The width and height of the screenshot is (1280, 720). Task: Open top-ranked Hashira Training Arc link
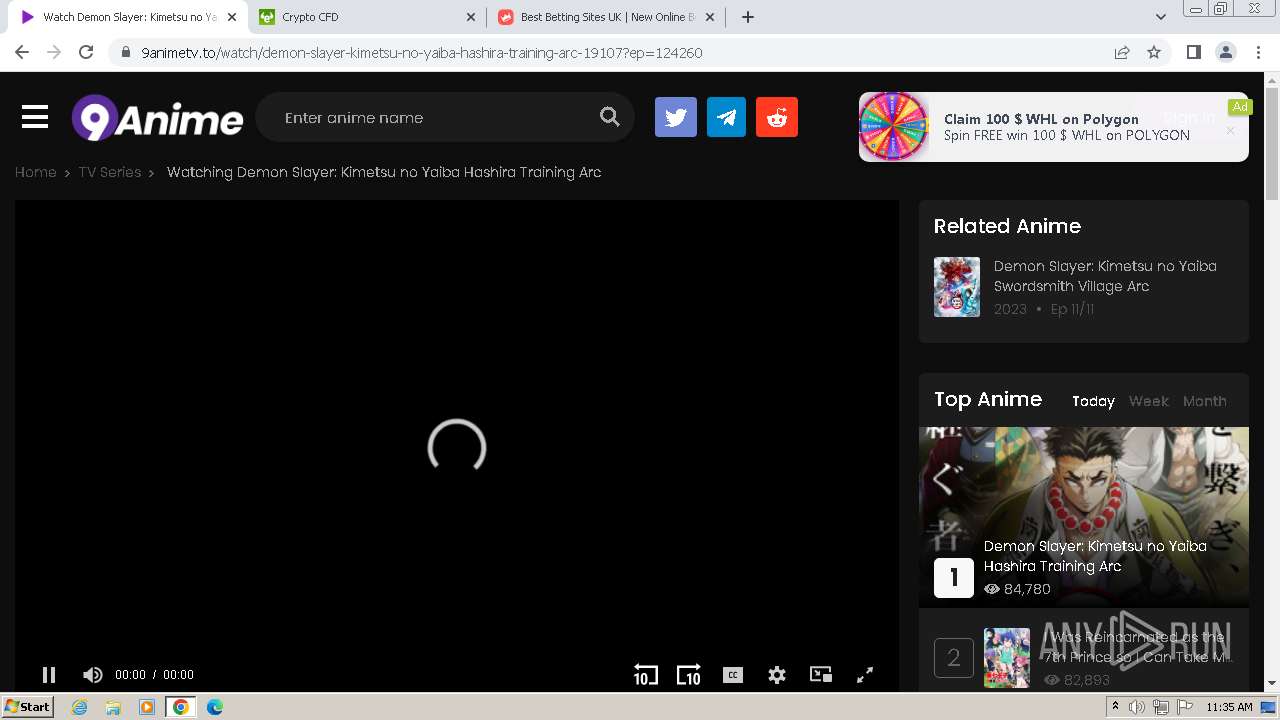[x=1095, y=556]
